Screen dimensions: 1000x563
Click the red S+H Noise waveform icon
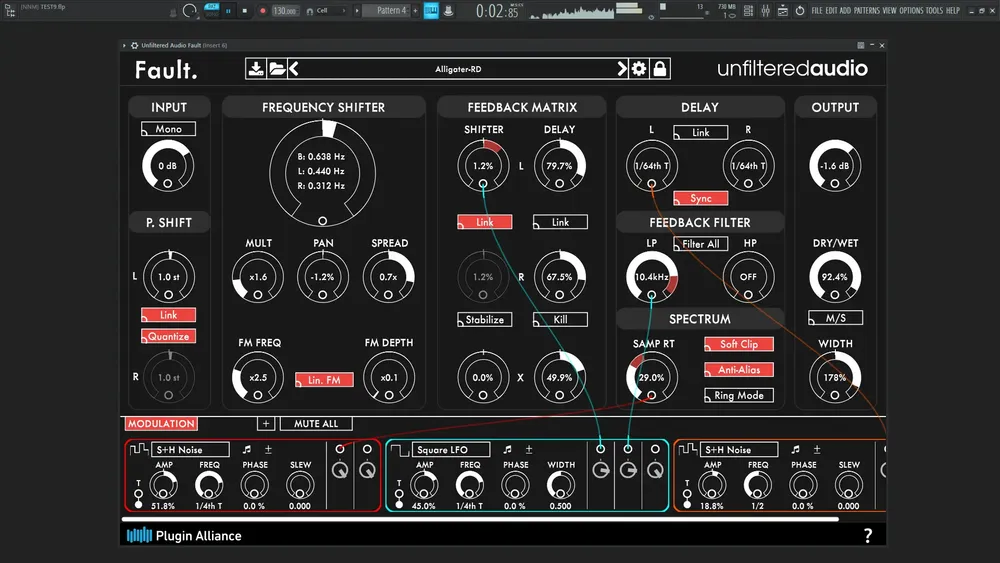[138, 450]
